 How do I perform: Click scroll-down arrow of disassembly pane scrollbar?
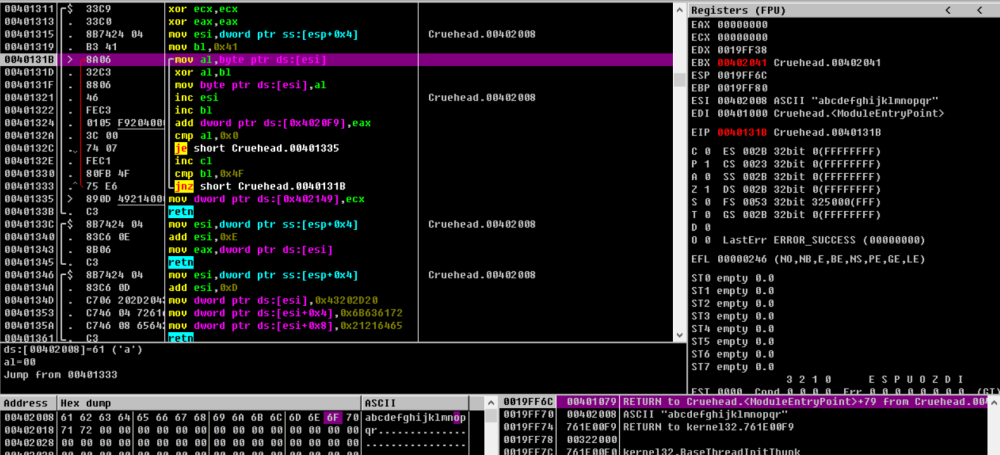pyautogui.click(x=680, y=336)
